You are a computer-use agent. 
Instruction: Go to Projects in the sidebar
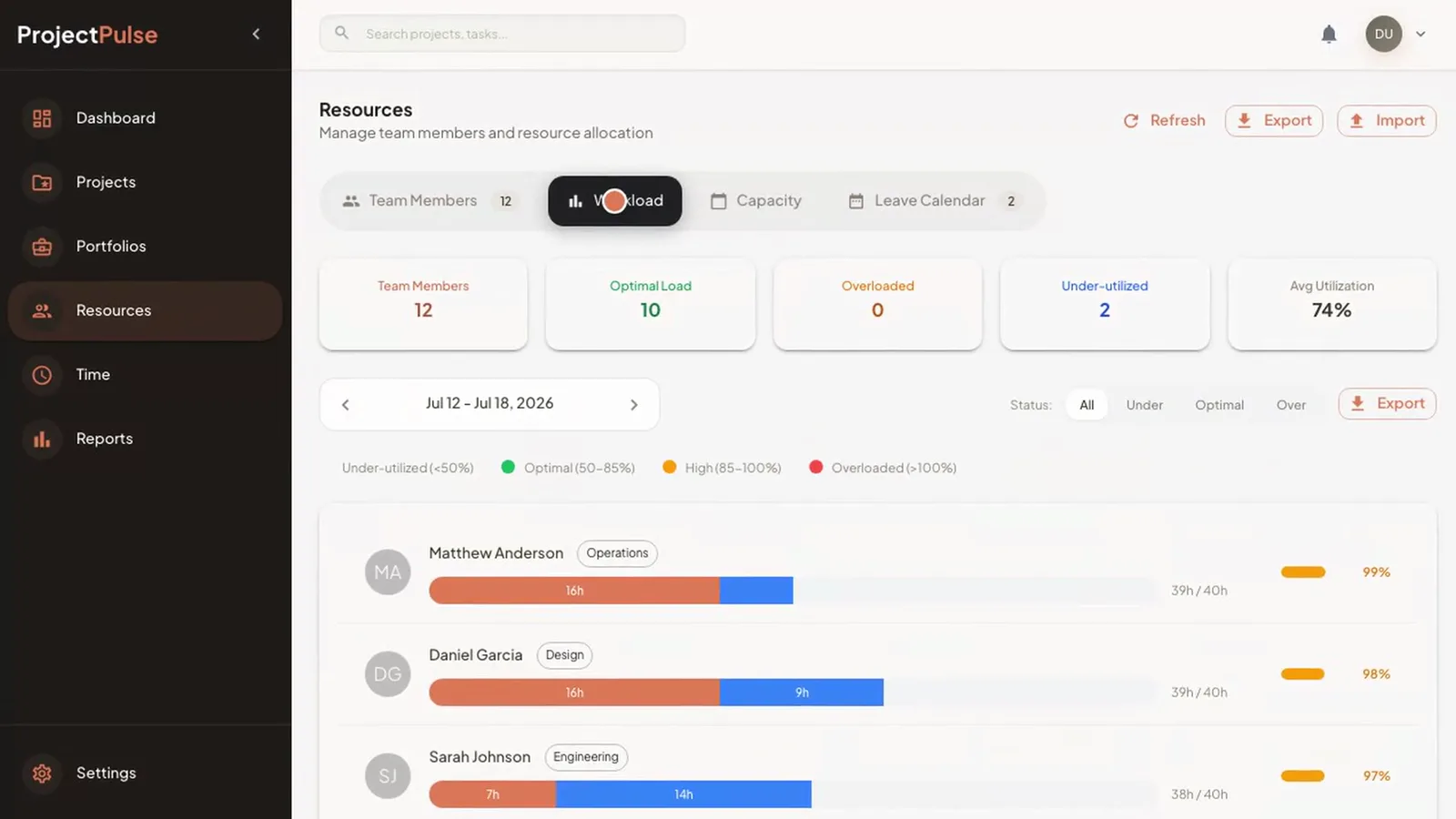point(146,182)
